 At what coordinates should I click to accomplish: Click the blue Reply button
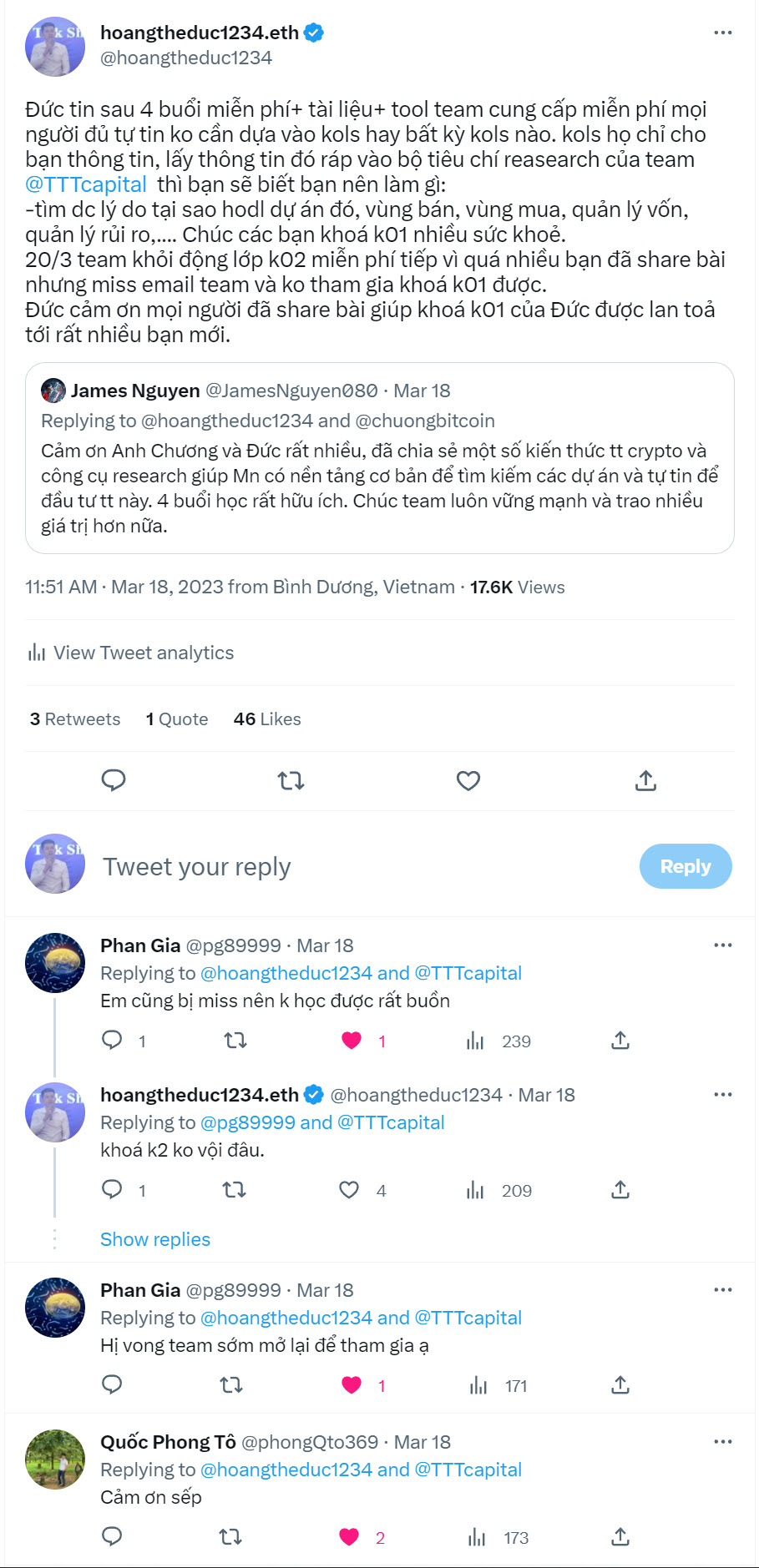pyautogui.click(x=685, y=866)
